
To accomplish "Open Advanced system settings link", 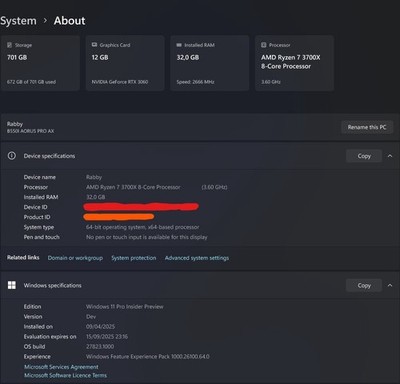I will [x=197, y=258].
